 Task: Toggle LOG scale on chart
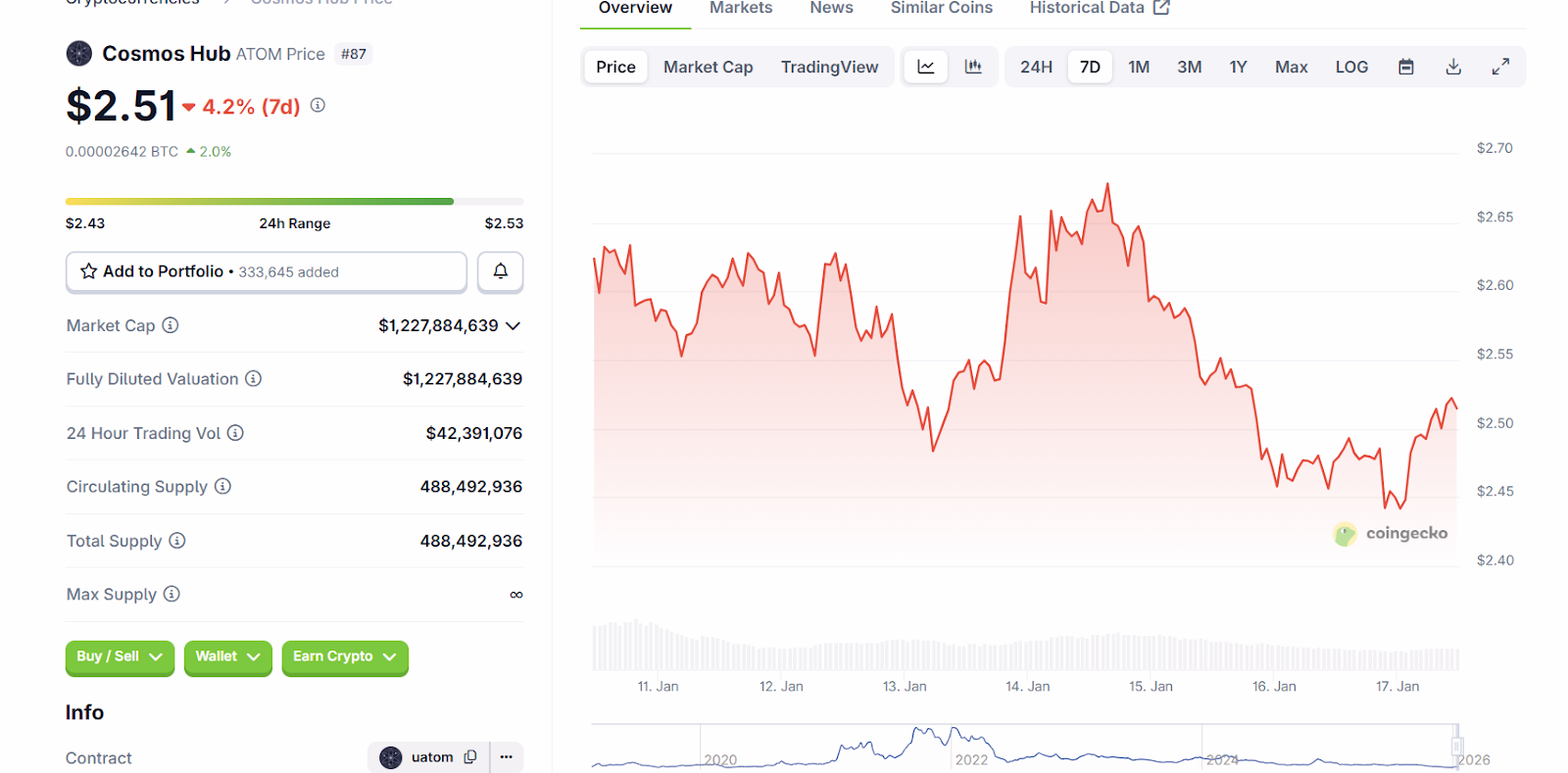click(1351, 67)
